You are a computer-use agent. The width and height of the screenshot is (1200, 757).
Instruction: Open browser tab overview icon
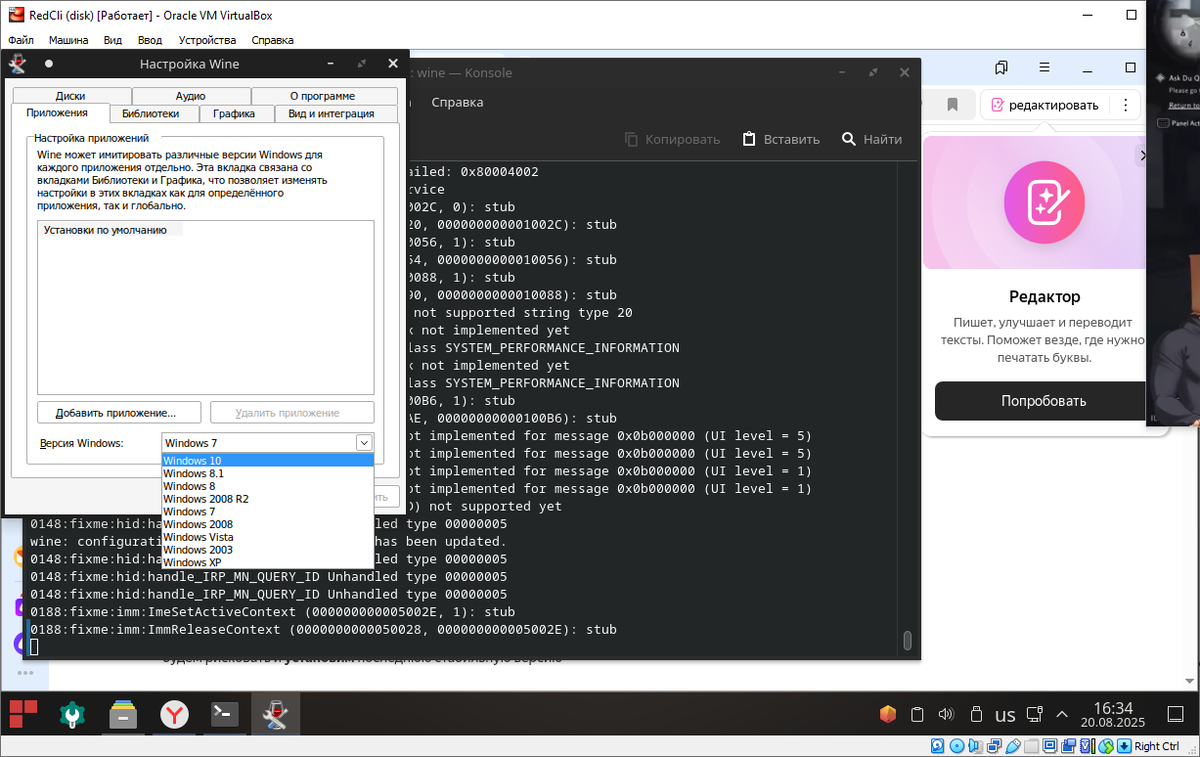point(1001,67)
